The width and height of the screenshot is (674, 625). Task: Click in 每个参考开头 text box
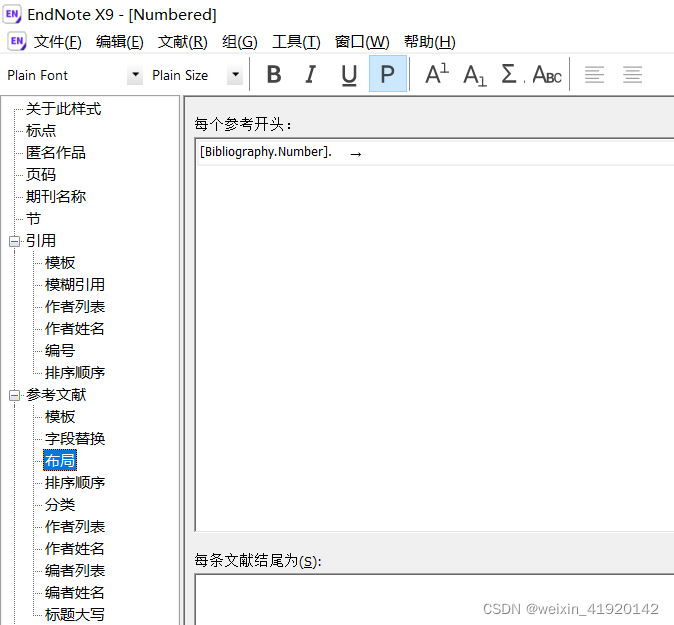(435, 335)
